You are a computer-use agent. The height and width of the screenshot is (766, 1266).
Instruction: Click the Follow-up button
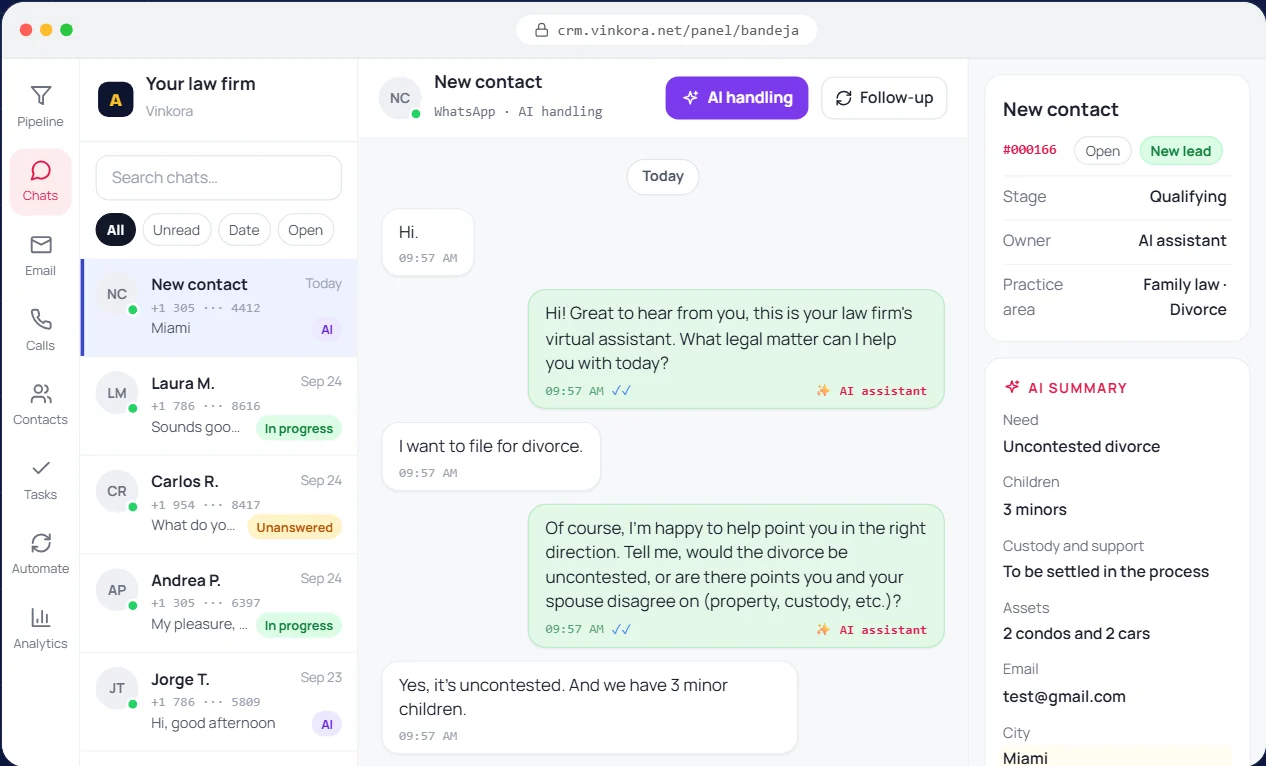click(884, 98)
